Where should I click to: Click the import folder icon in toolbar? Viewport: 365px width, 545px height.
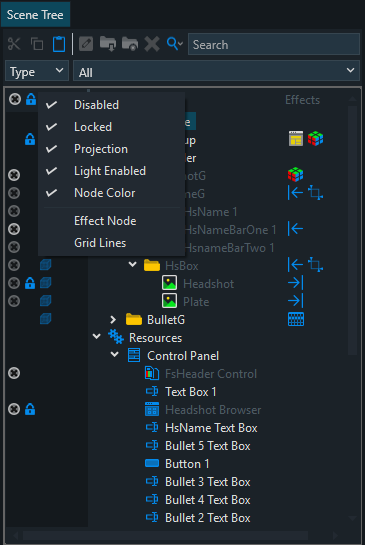coord(108,44)
